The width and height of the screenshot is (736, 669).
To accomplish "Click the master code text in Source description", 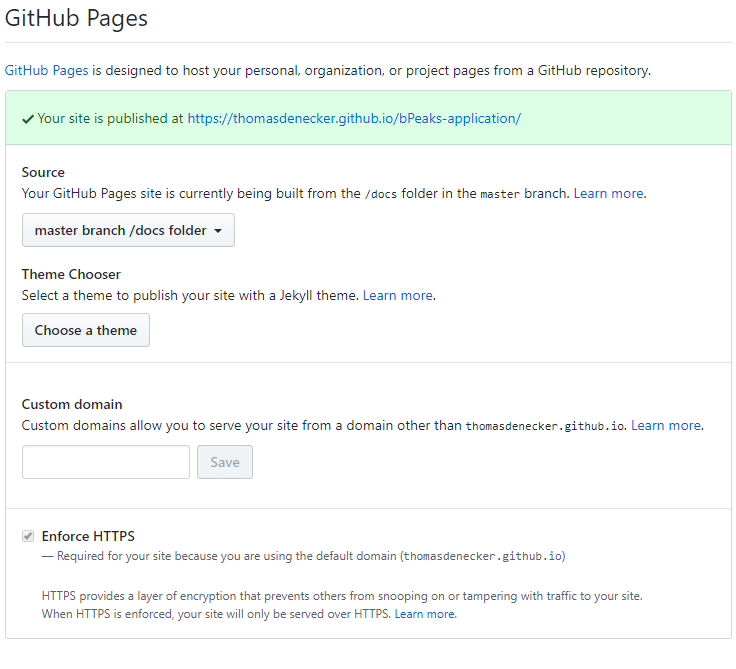I will 500,194.
